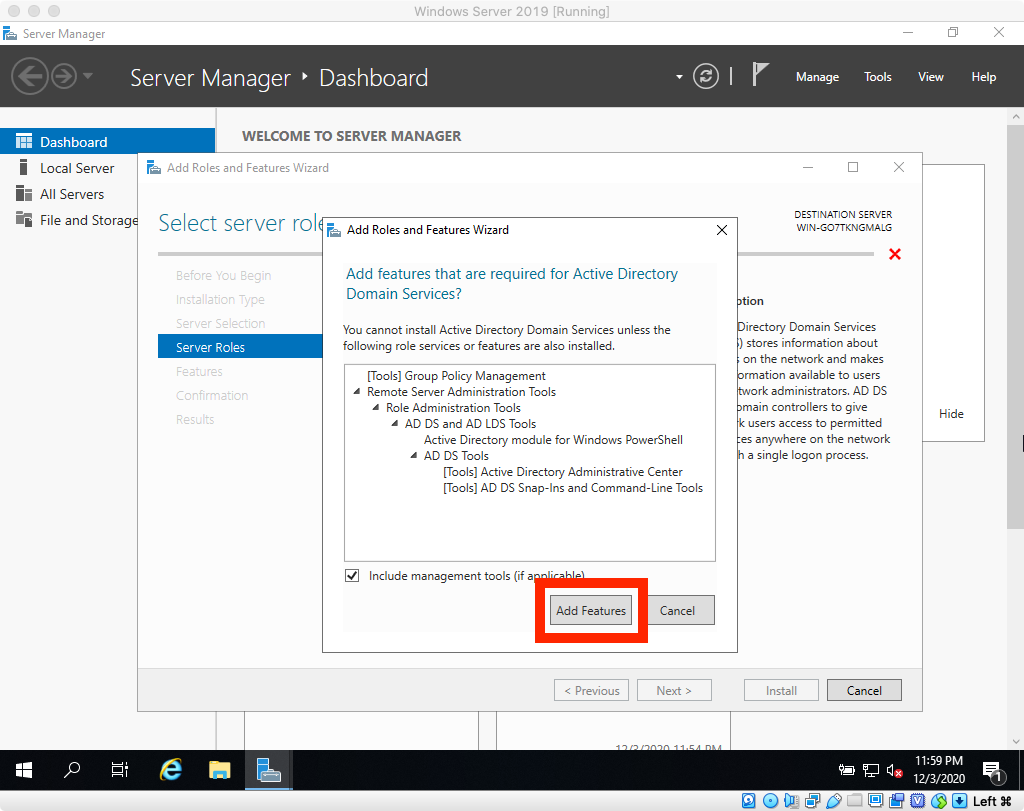Click Install button in the wizard
Viewport: 1024px width, 811px height.
(x=781, y=690)
